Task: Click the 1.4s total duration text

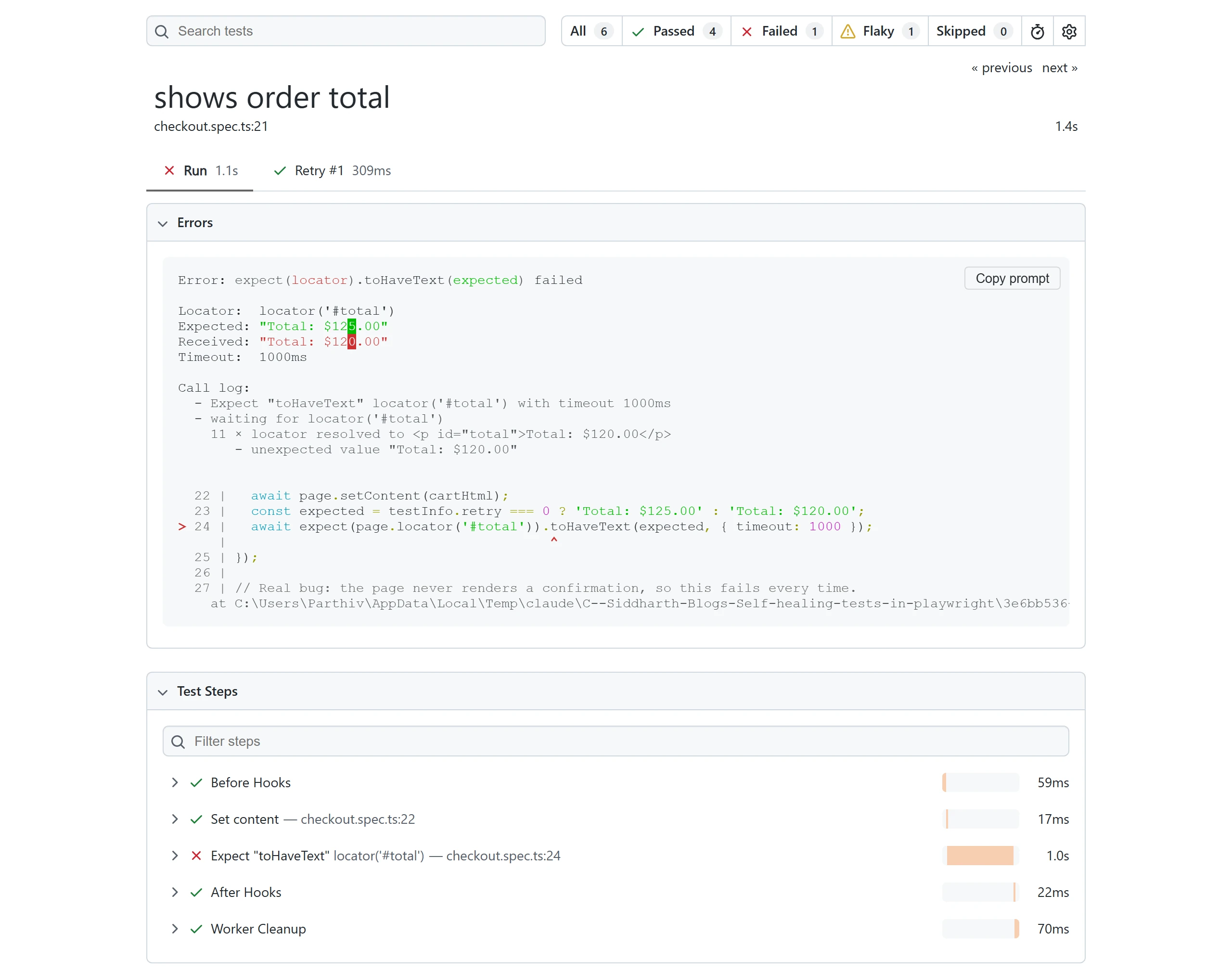Action: [1066, 127]
